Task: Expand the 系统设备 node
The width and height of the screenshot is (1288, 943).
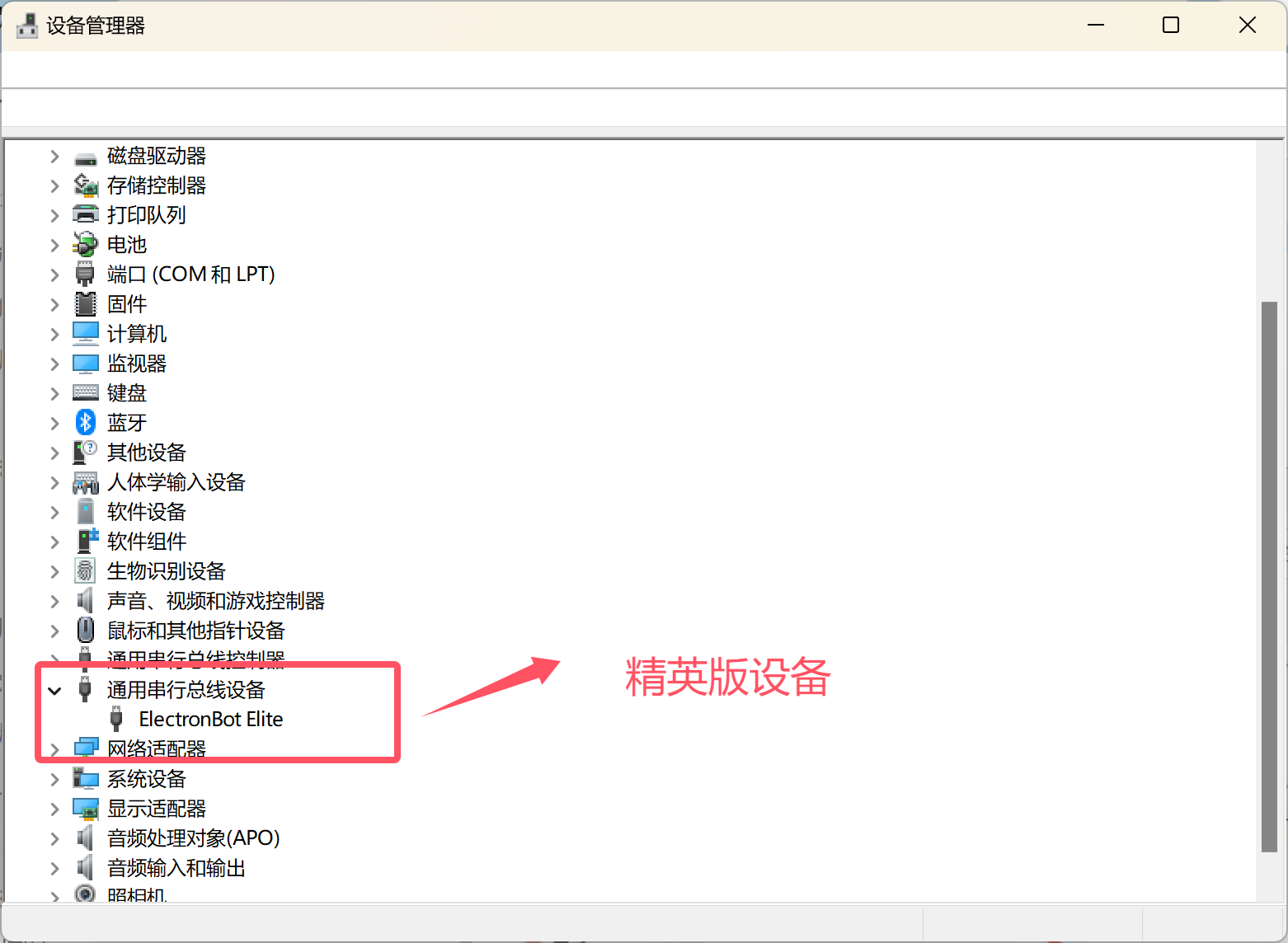Action: (x=54, y=780)
